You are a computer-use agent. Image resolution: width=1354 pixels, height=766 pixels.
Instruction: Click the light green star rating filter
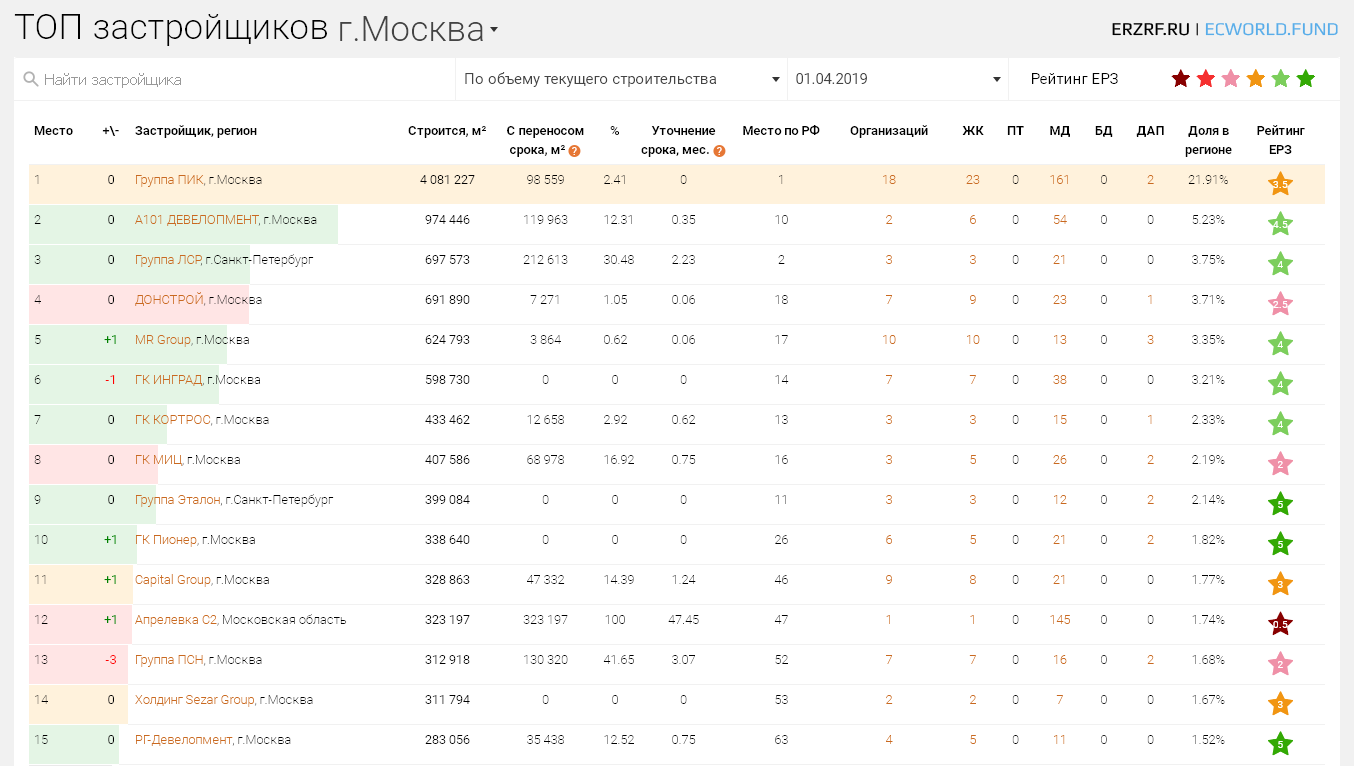pyautogui.click(x=1281, y=79)
